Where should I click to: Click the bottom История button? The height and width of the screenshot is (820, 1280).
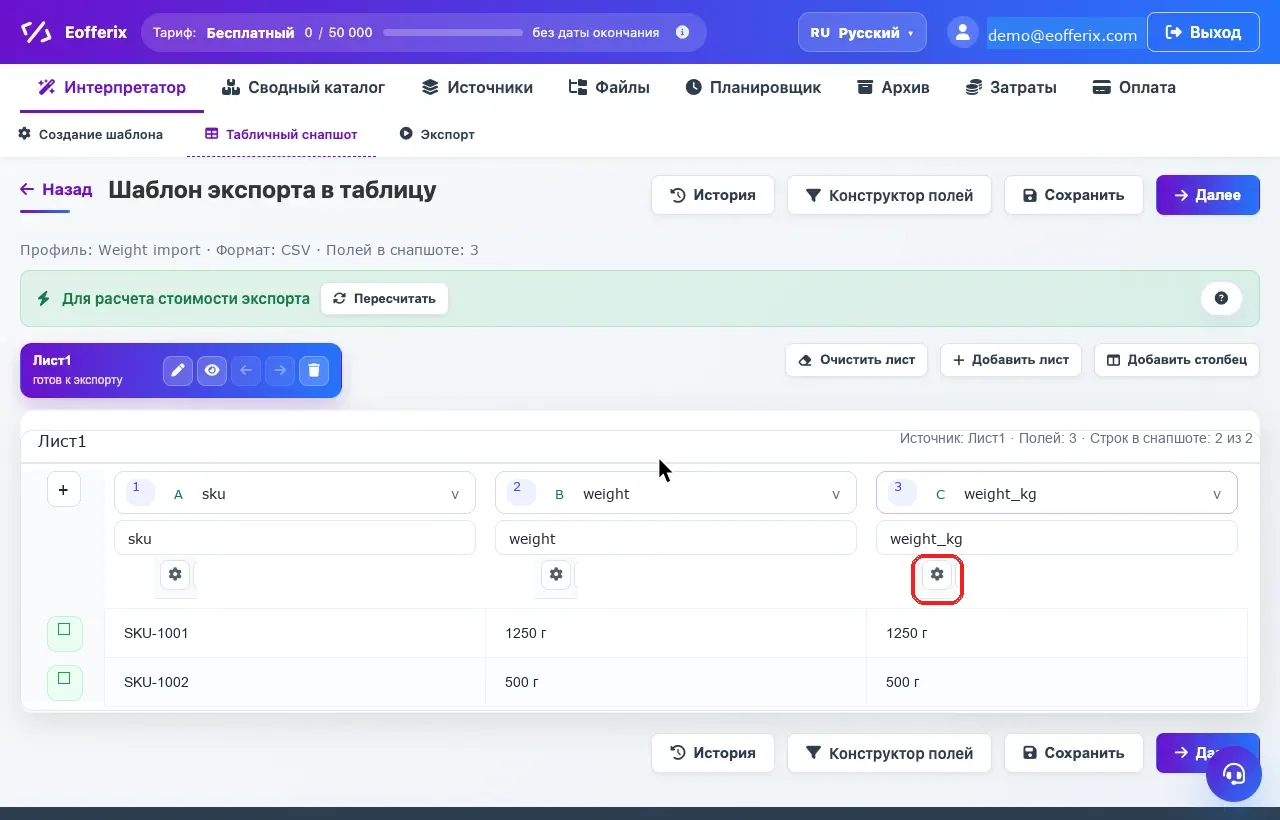[x=713, y=753]
